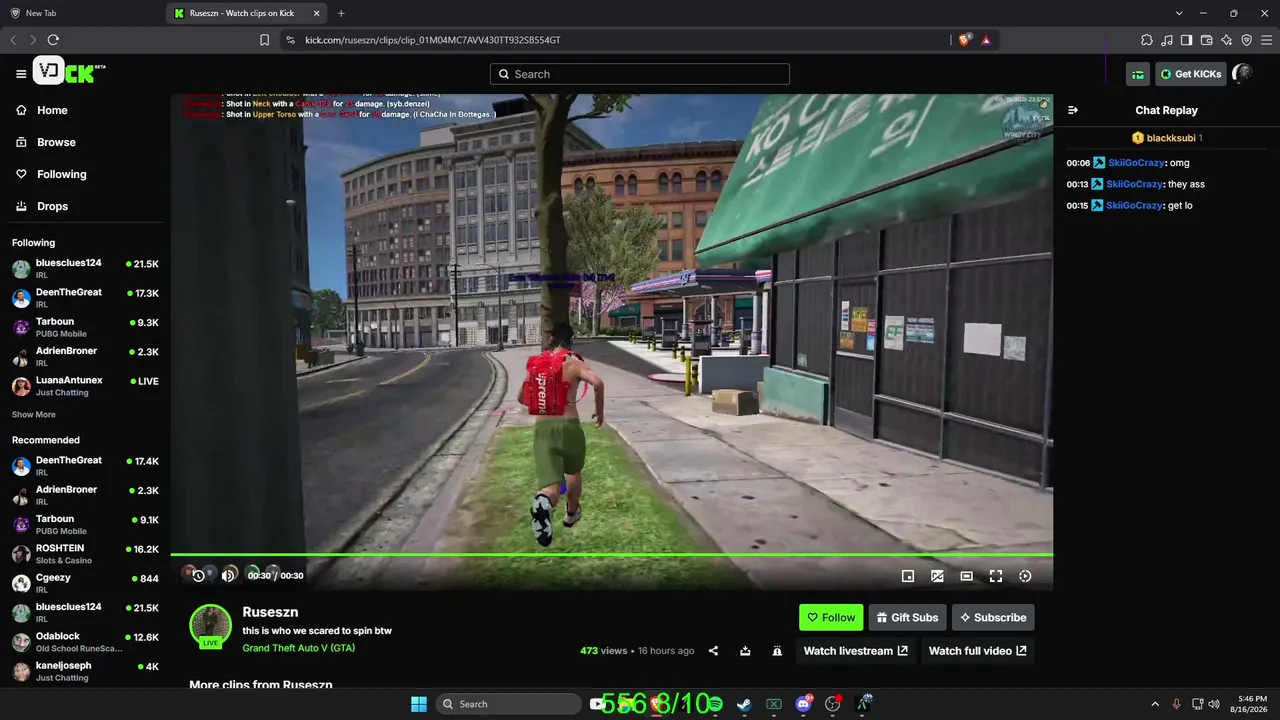
Task: Show hidden system tray icons
Action: click(1155, 704)
